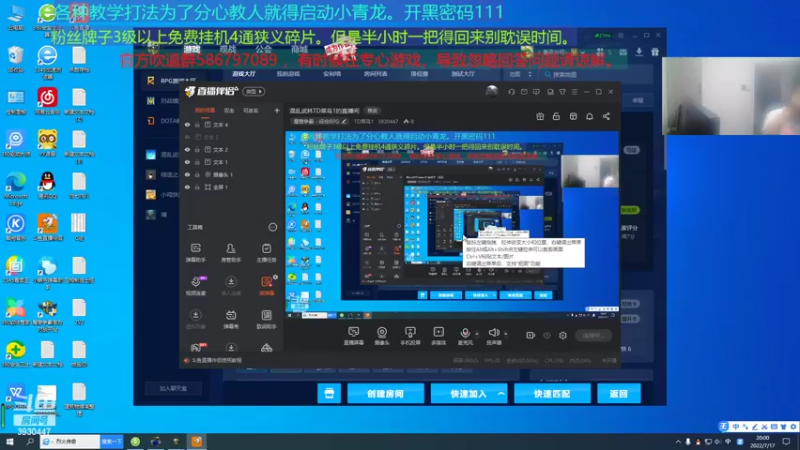
Task: Open the hamburger menu in 直播伴侣 title bar
Action: [x=574, y=92]
